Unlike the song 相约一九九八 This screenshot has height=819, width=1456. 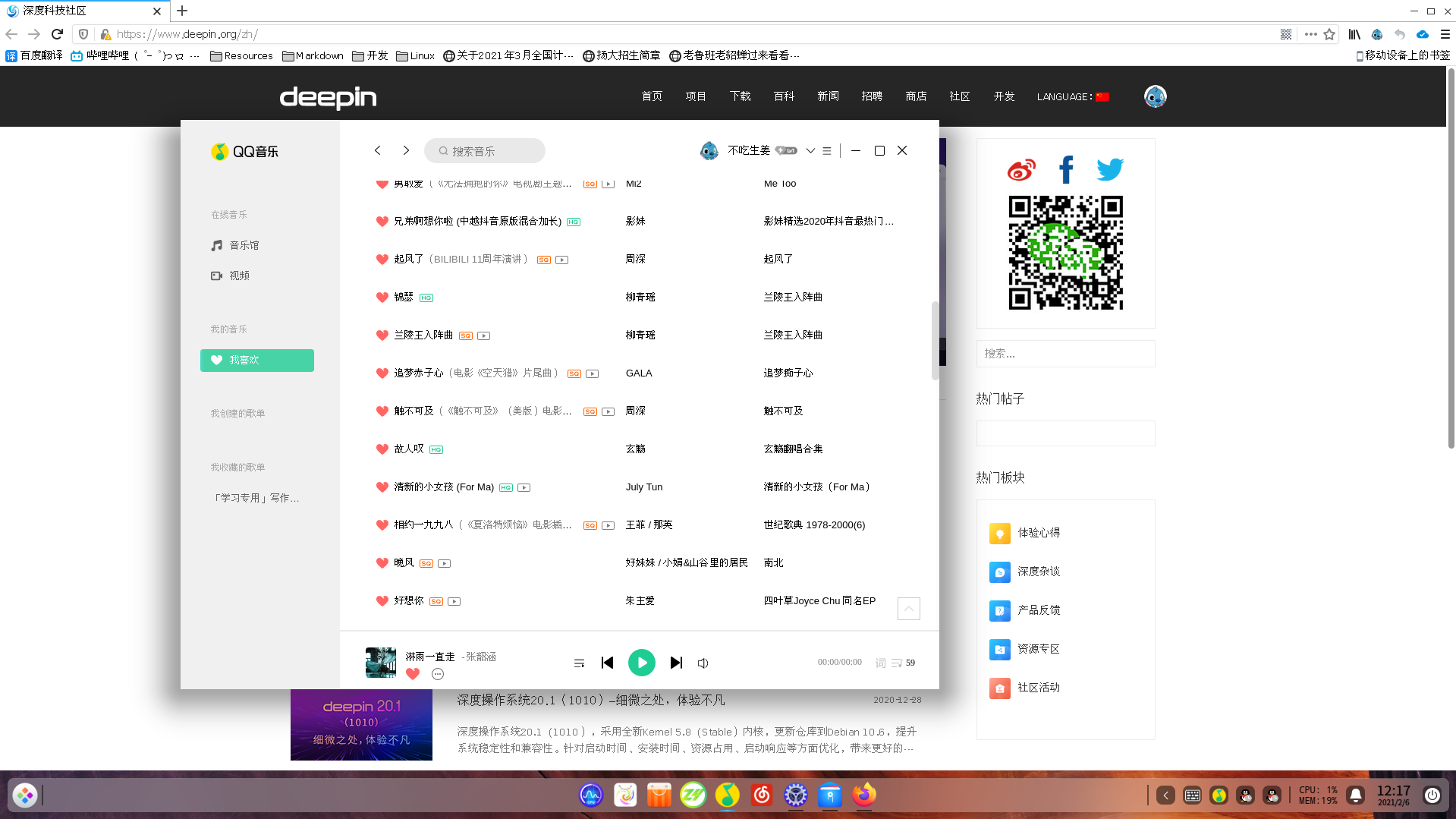[382, 524]
